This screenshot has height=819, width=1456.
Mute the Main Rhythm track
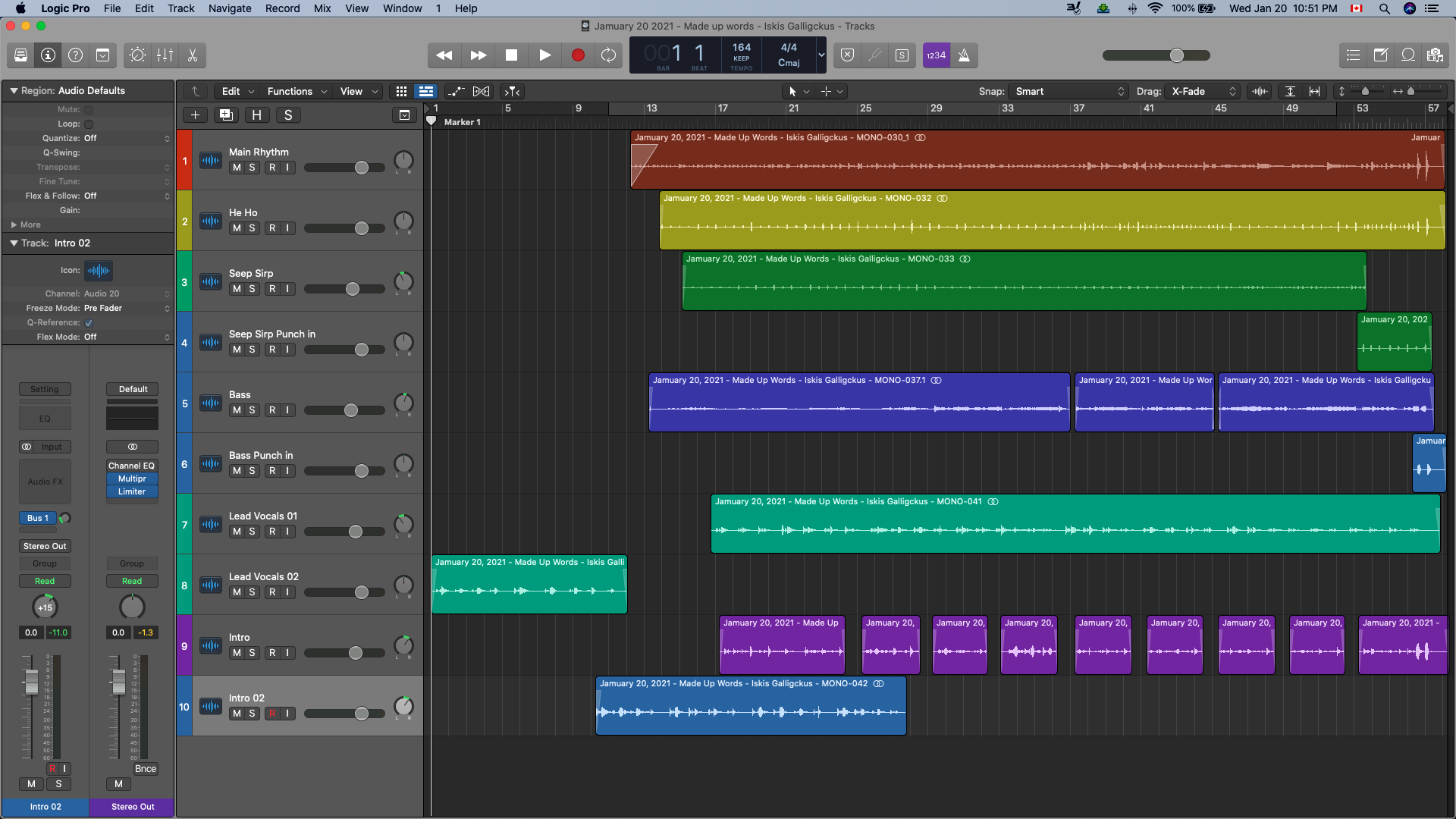tap(237, 168)
